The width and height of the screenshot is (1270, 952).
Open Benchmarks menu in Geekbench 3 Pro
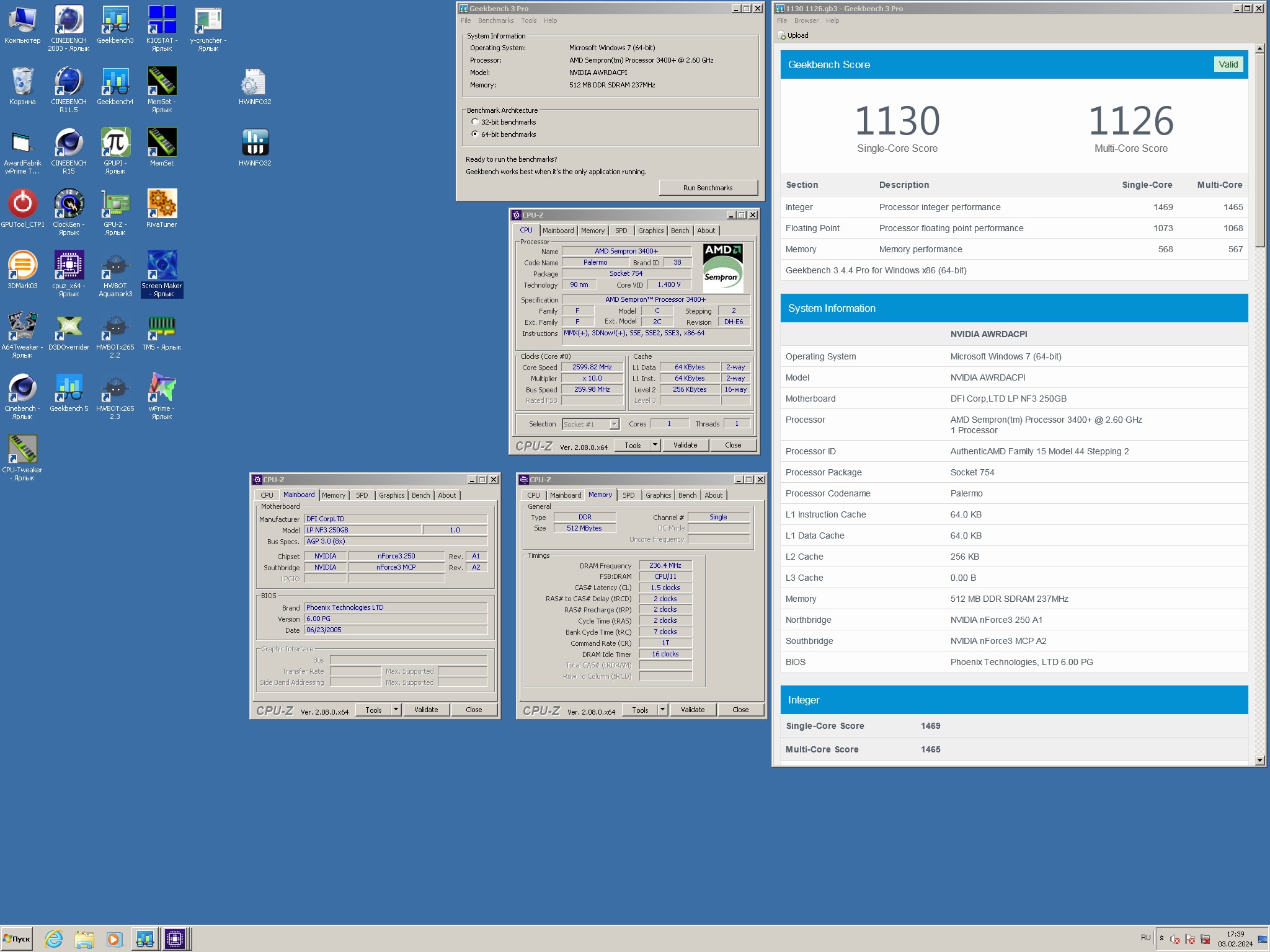coord(495,20)
